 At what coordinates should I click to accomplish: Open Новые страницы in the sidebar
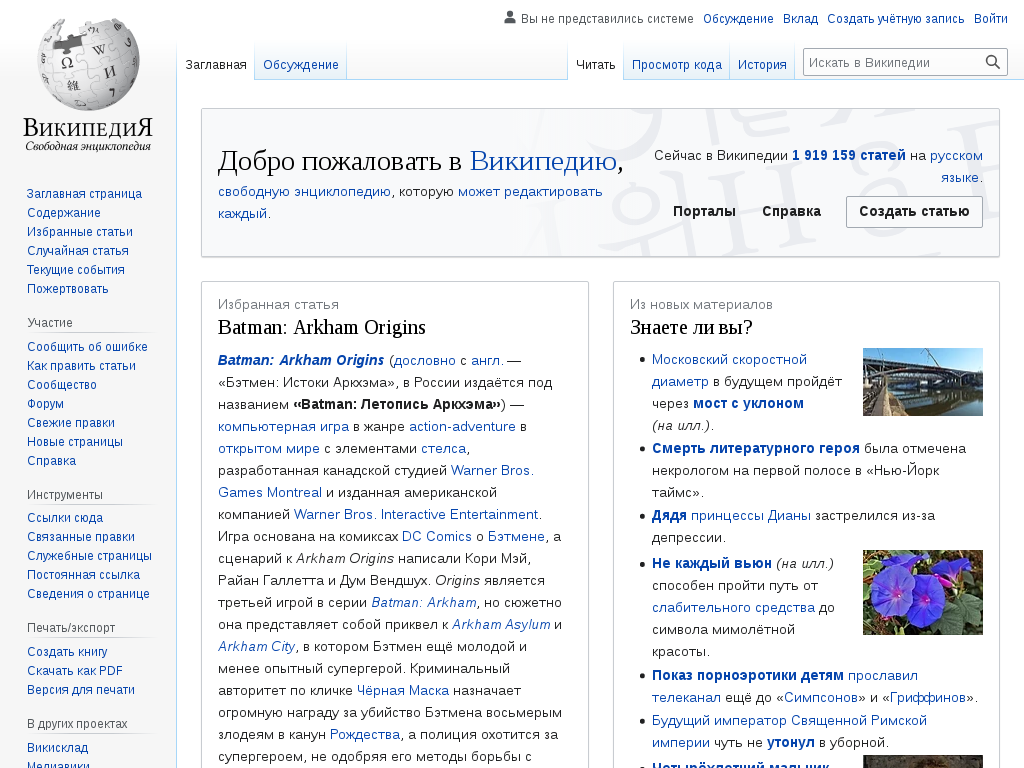click(x=75, y=441)
